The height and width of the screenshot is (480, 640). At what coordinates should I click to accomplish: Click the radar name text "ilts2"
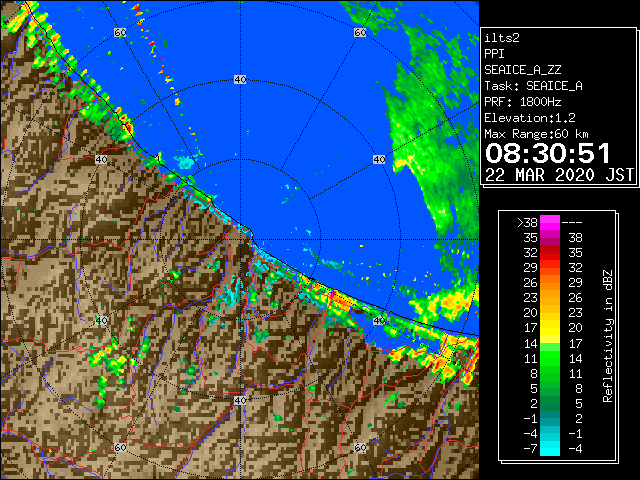502,38
